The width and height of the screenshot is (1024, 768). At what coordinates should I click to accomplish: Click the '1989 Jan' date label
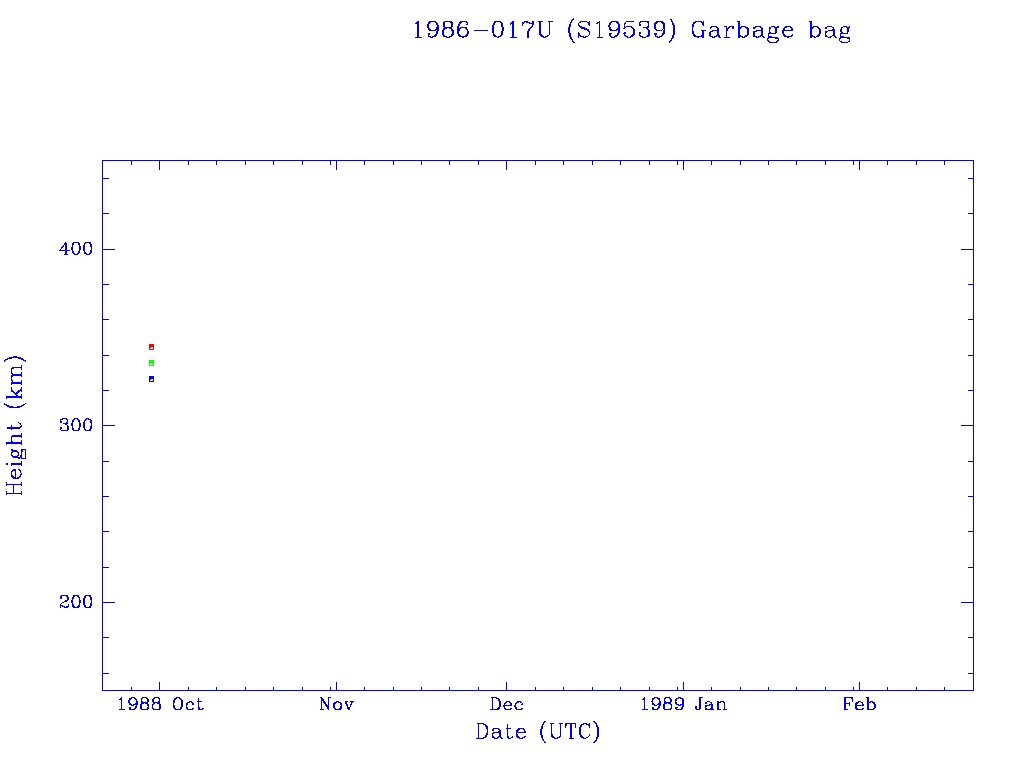pyautogui.click(x=683, y=704)
